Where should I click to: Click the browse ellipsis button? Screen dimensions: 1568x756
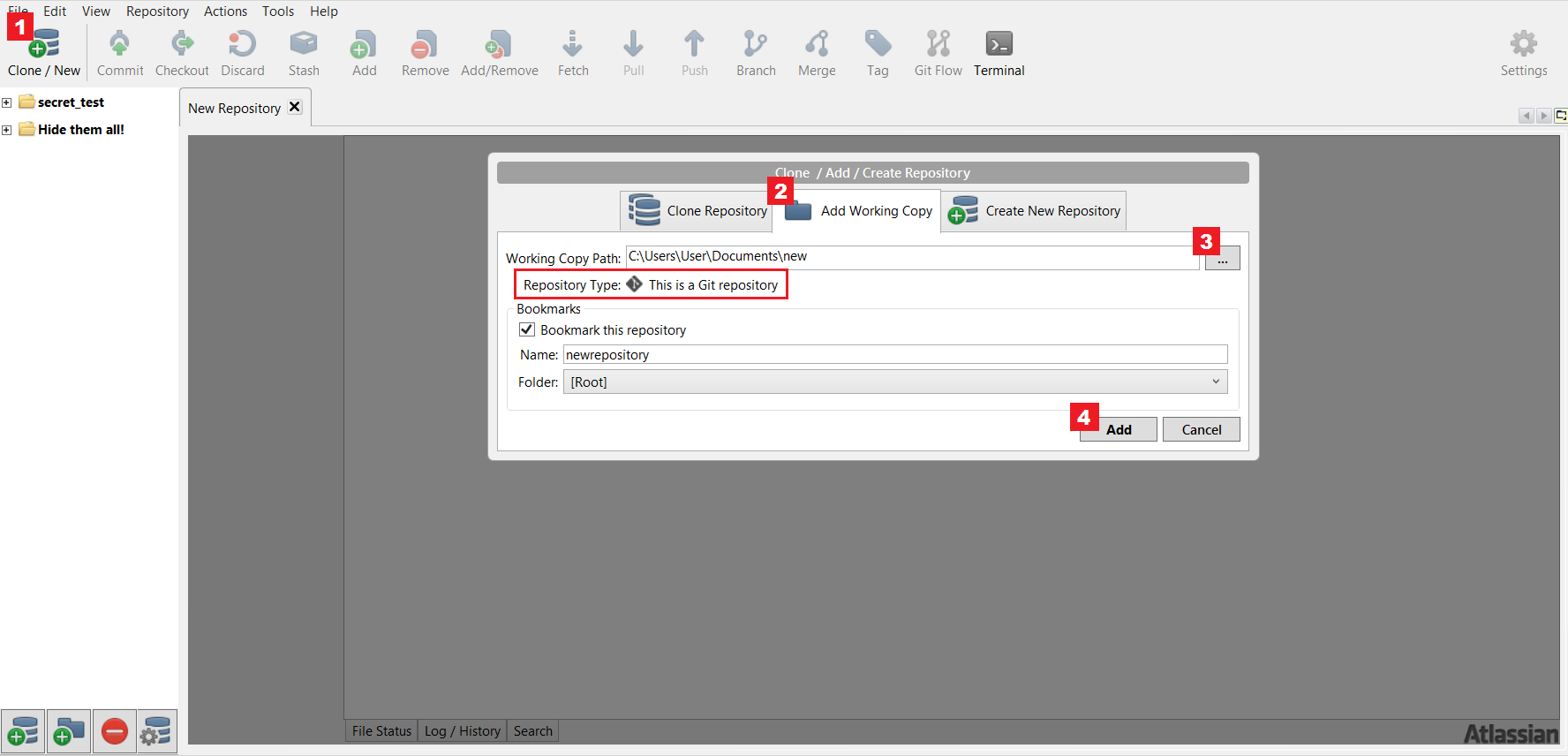pos(1223,259)
